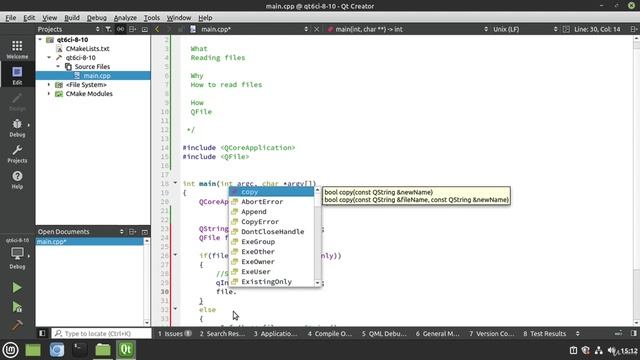This screenshot has width=640, height=360.
Task: Expand the File System node
Action: [x=49, y=84]
